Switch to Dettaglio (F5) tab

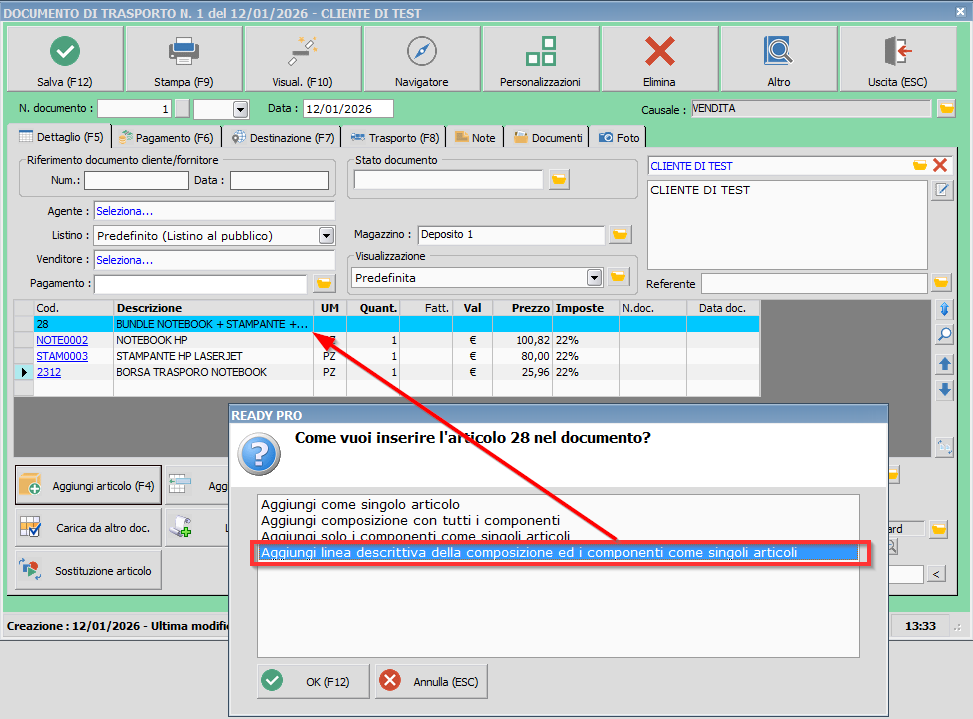[x=61, y=137]
